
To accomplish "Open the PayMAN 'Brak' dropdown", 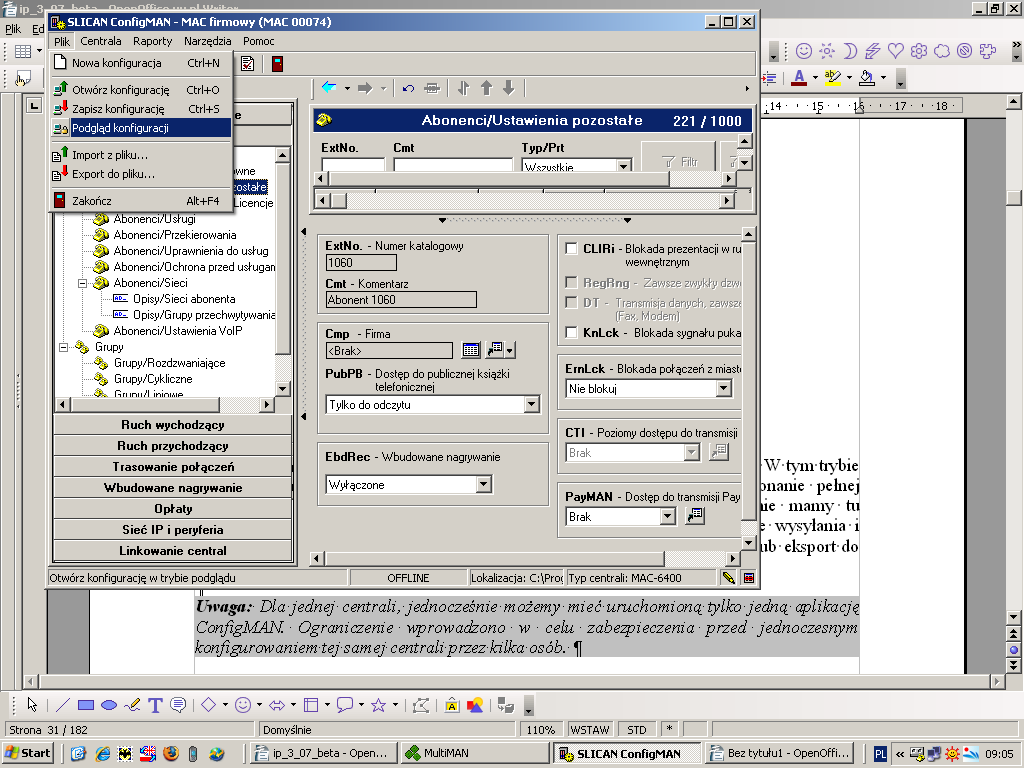I will [x=667, y=517].
